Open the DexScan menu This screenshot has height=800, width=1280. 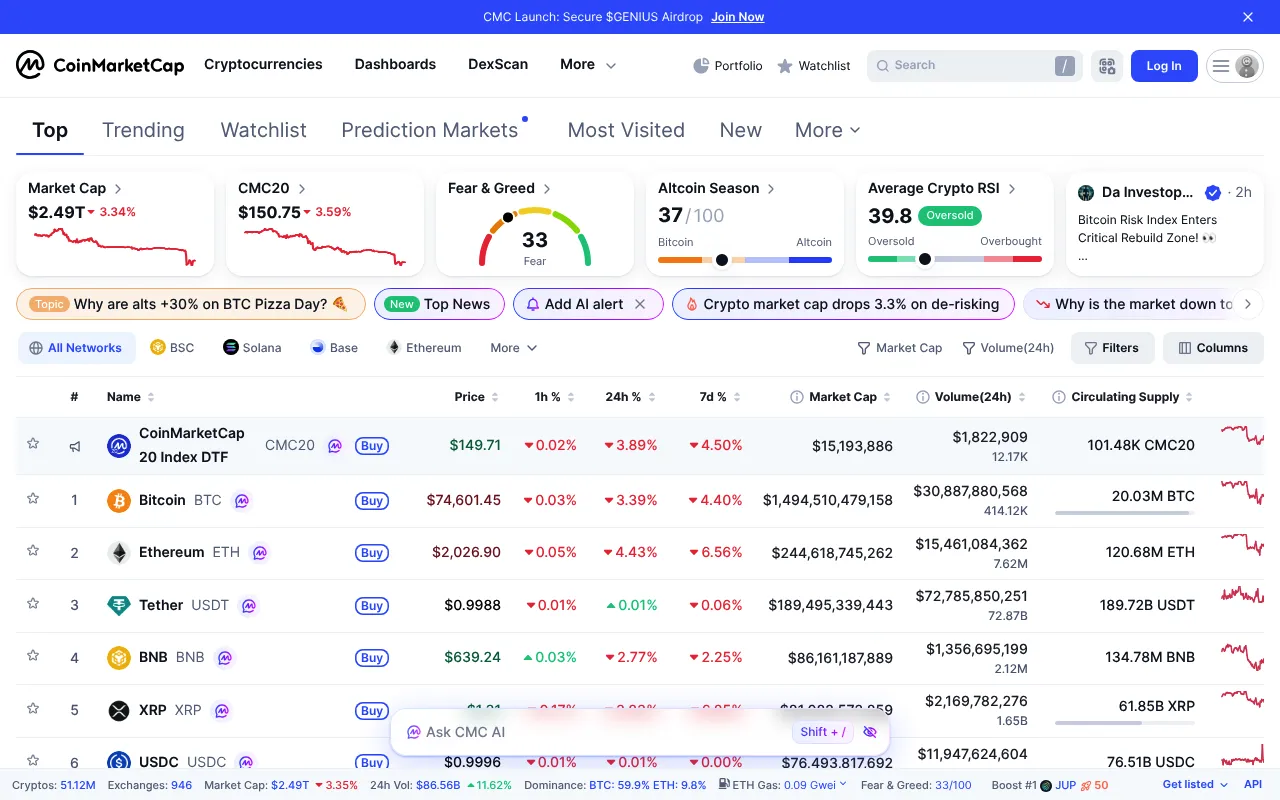(x=498, y=64)
